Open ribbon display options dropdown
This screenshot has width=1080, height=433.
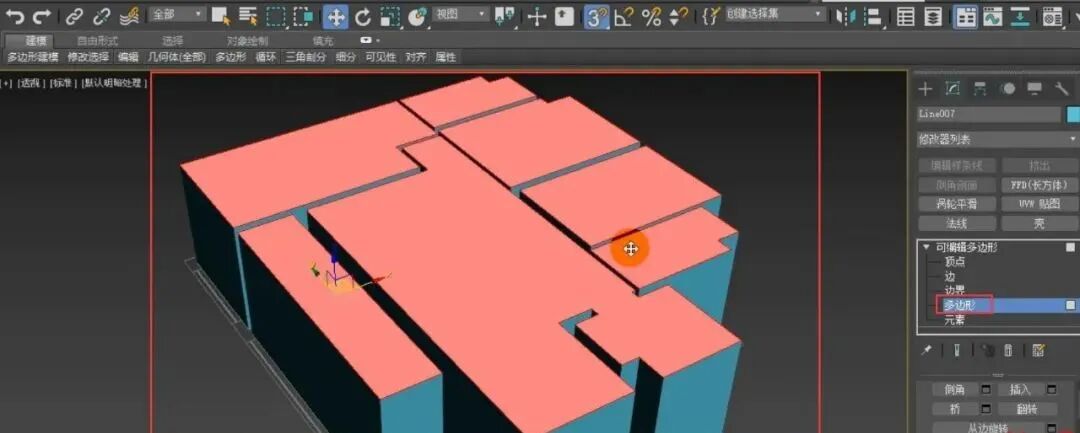(370, 41)
